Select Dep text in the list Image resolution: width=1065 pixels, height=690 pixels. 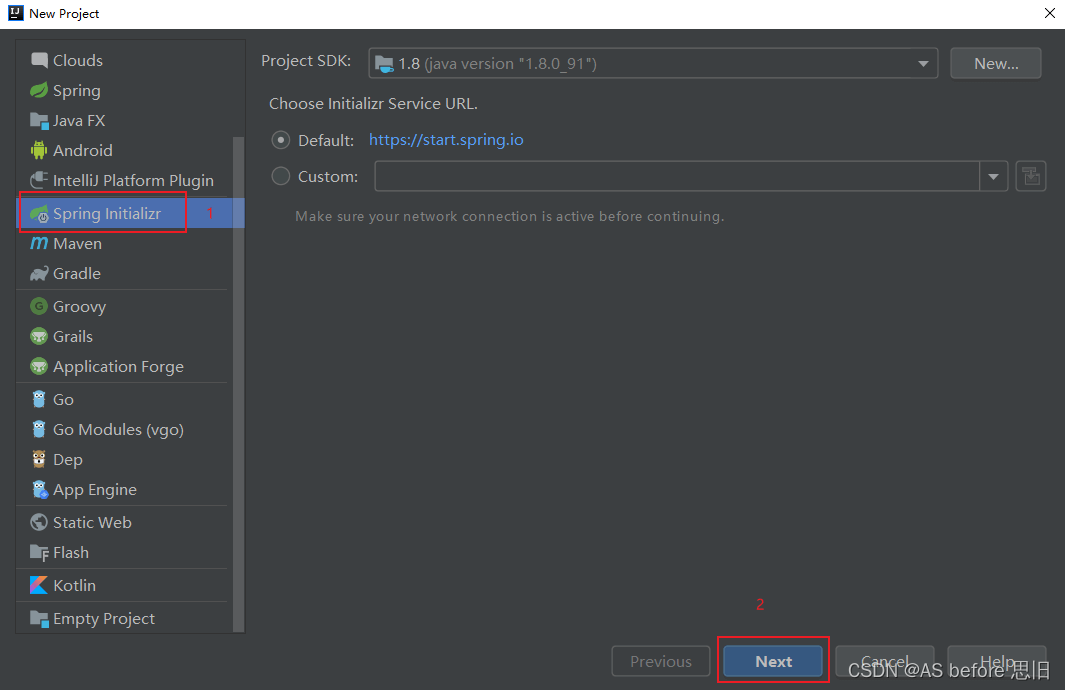coord(68,460)
